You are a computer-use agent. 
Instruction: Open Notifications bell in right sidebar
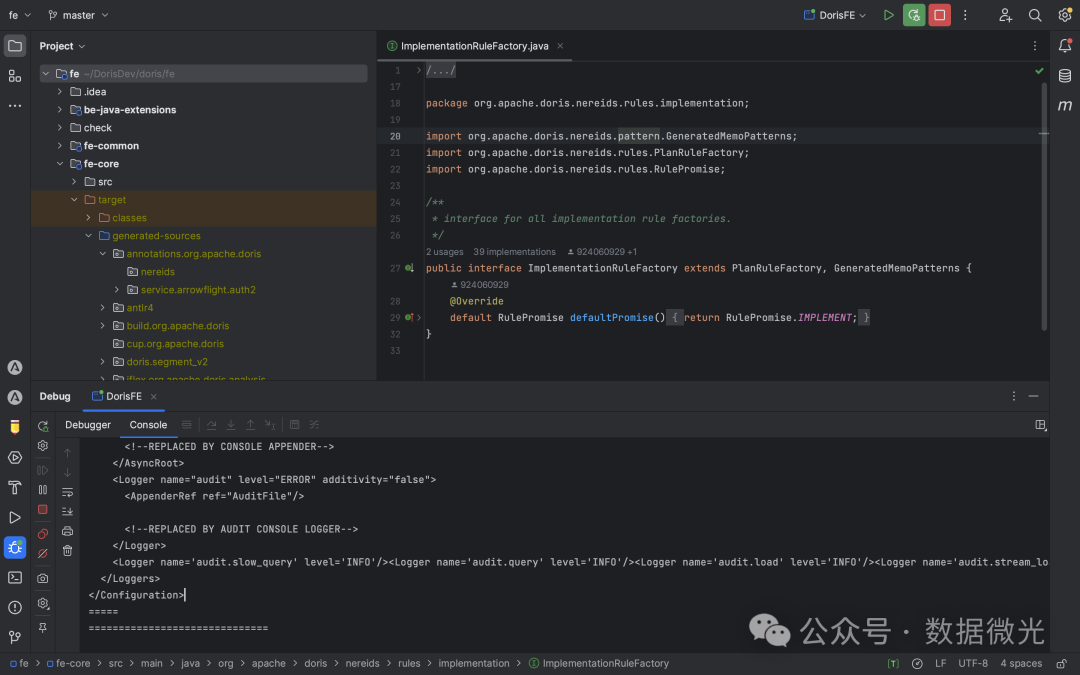point(1065,45)
